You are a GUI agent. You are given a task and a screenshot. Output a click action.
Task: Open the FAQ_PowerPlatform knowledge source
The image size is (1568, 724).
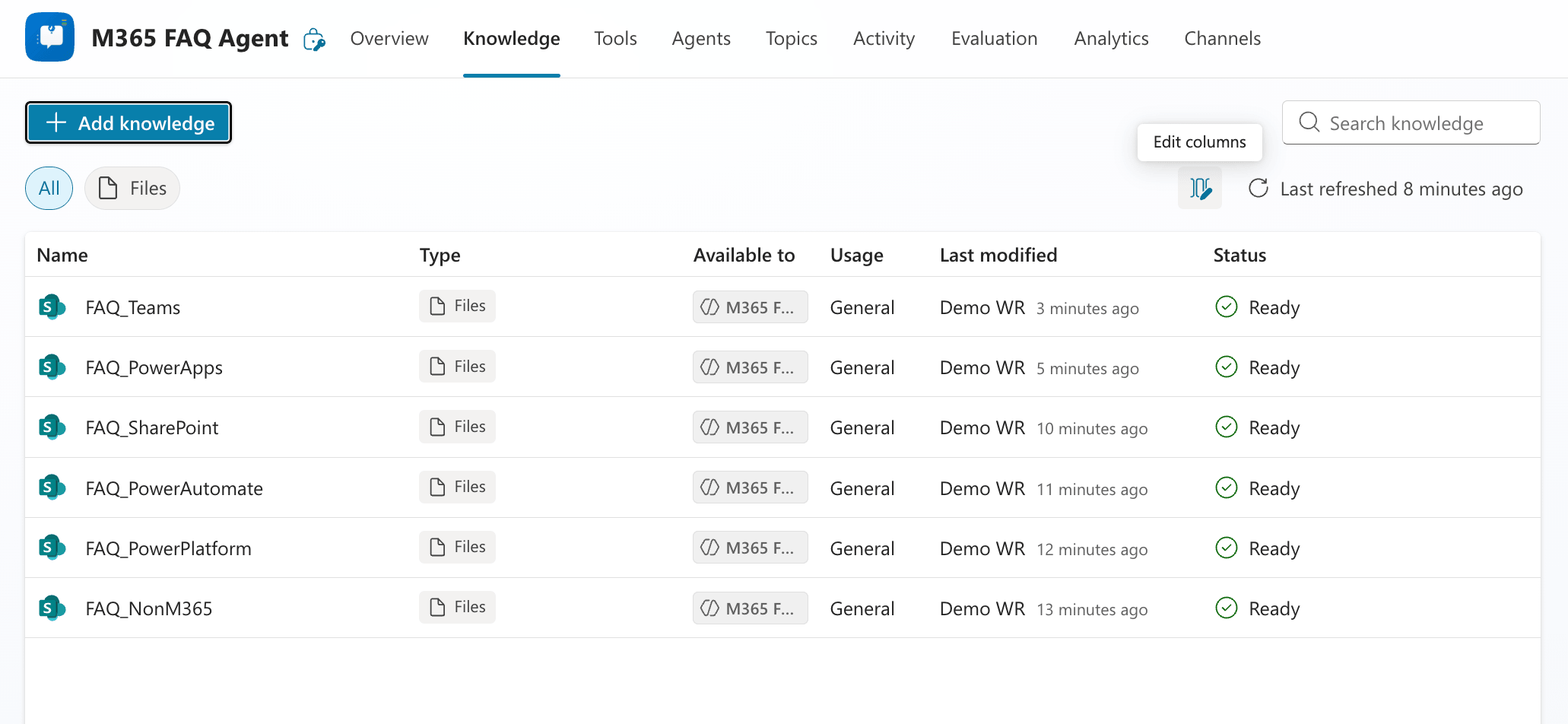click(x=168, y=548)
